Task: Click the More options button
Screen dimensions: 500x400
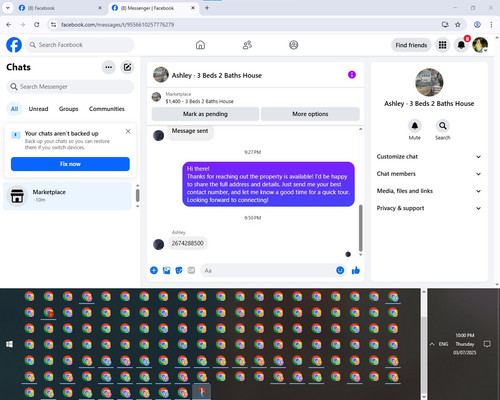Action: click(310, 114)
